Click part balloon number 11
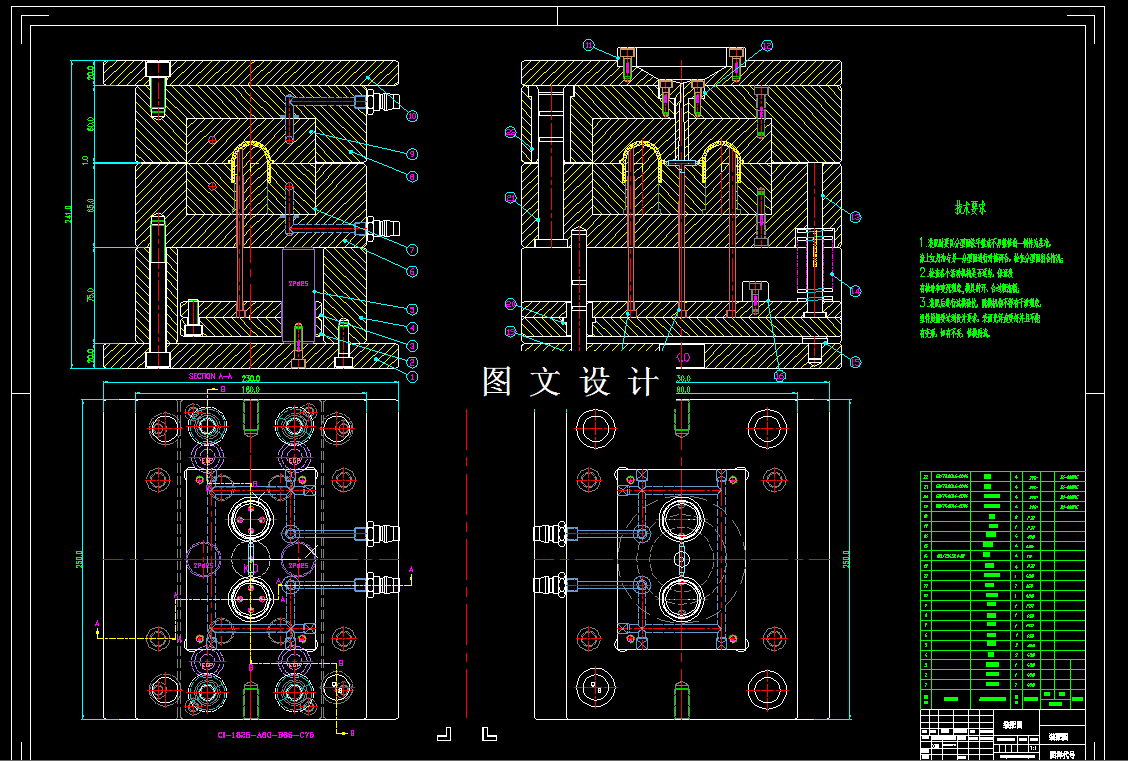1128x761 pixels. pos(588,45)
